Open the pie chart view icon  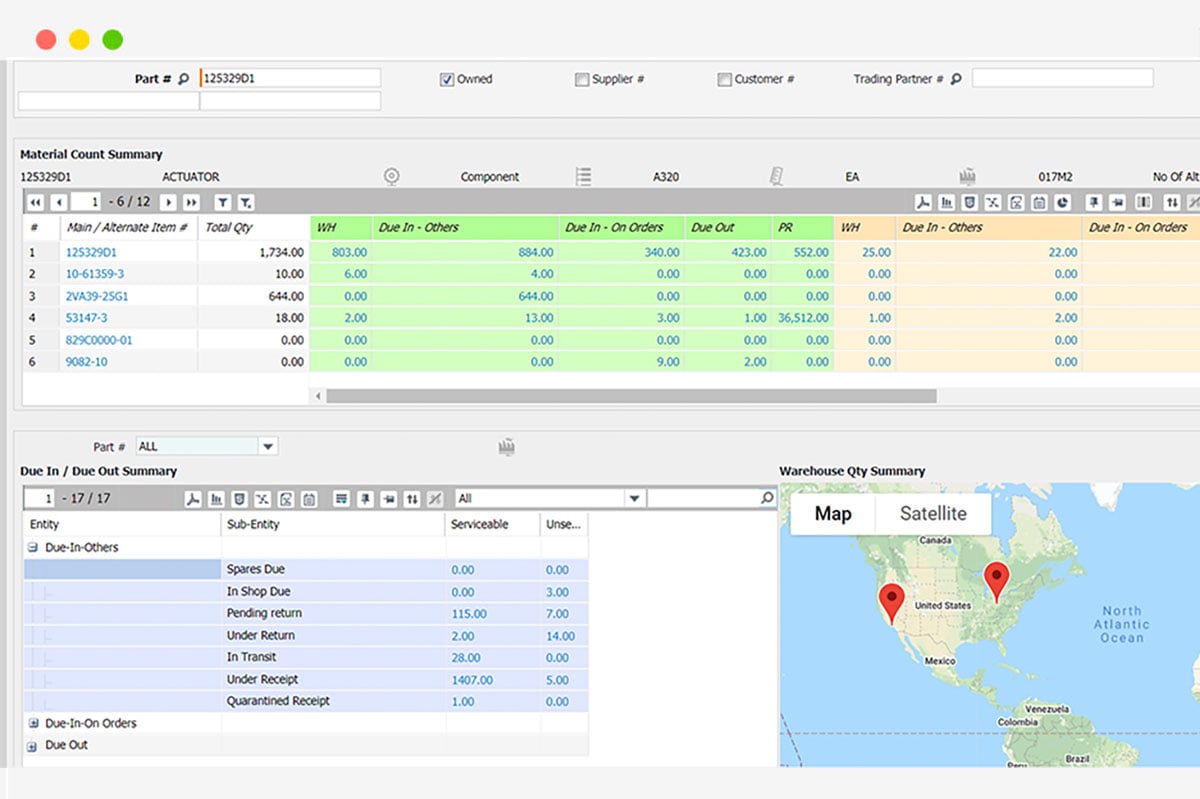pyautogui.click(x=1063, y=202)
